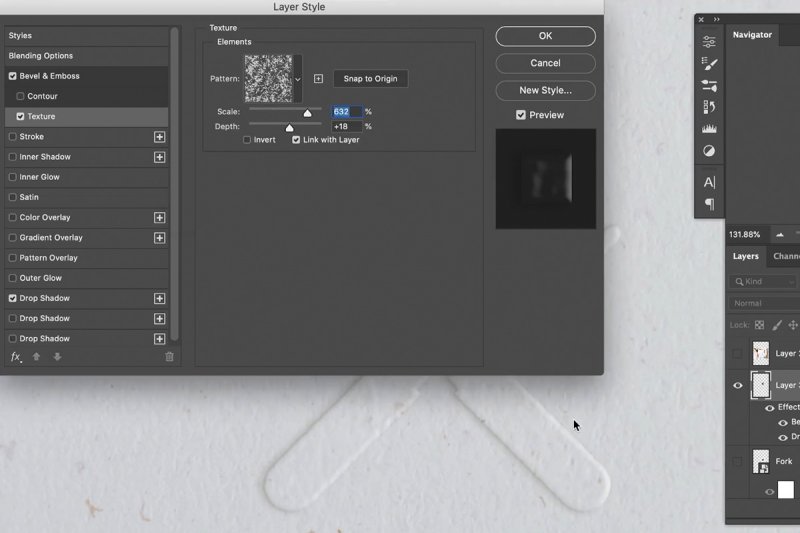Viewport: 800px width, 533px height.
Task: Open the Character panel icon
Action: click(x=709, y=182)
